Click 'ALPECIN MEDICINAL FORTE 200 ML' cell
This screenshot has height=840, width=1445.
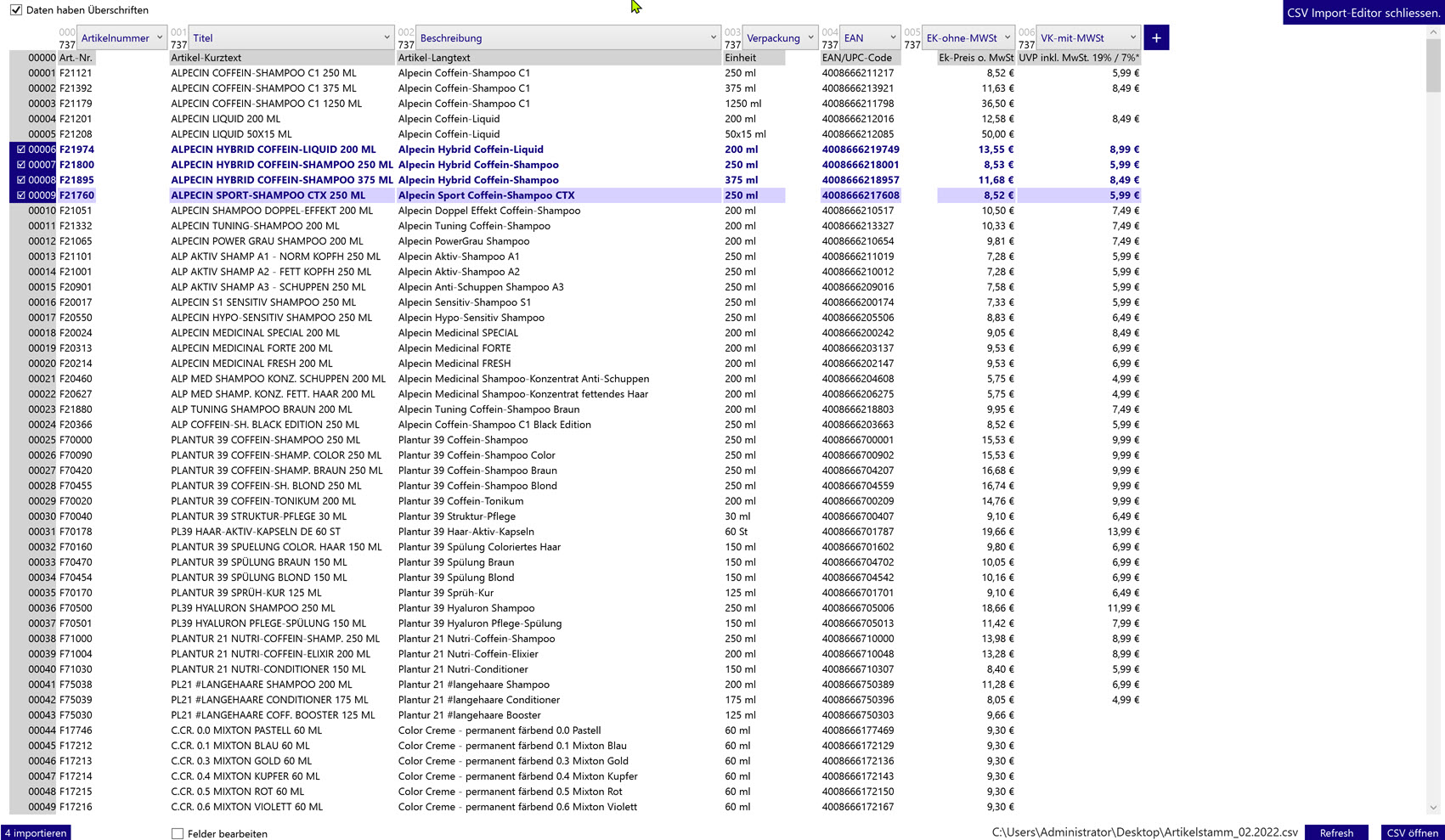[x=251, y=348]
